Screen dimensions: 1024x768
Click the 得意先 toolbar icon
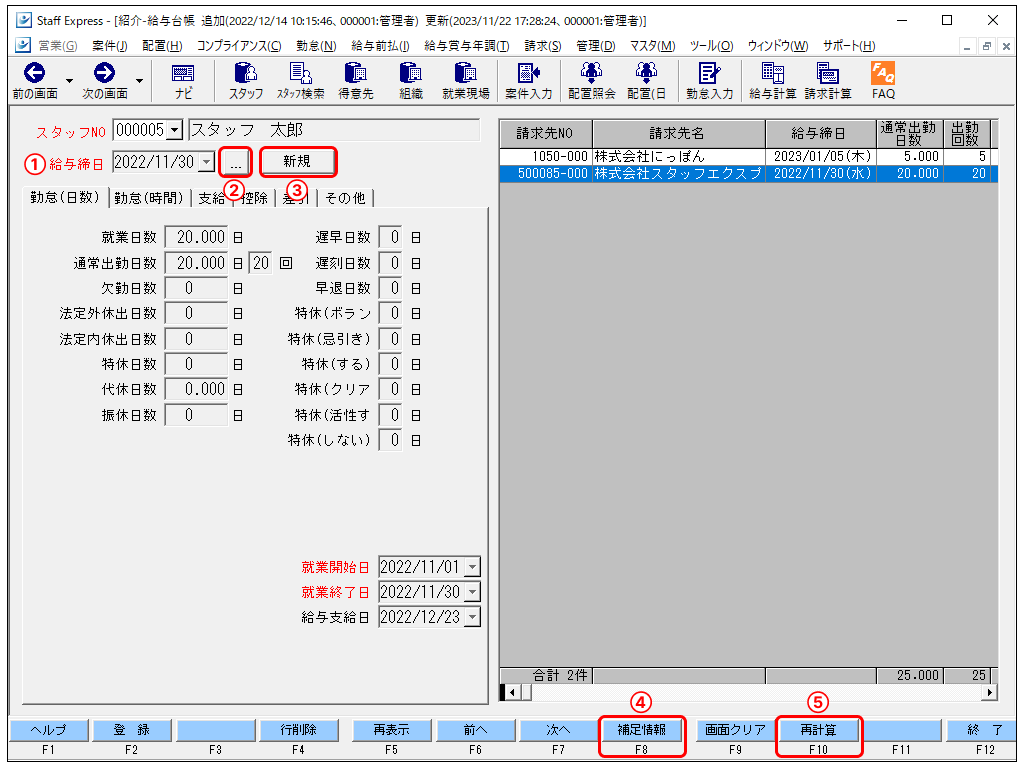click(x=355, y=80)
